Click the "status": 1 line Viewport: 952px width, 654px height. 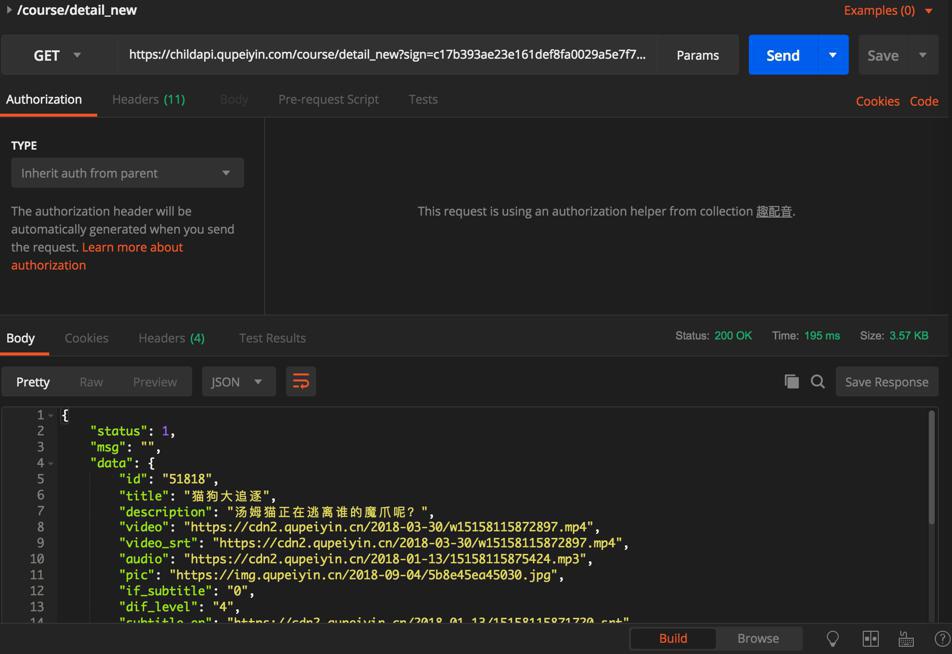coord(132,431)
